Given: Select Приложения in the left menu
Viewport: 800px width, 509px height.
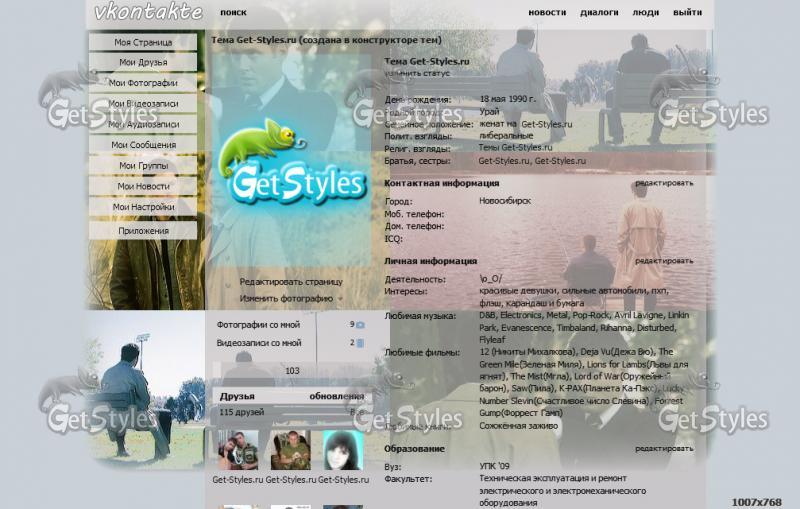Looking at the screenshot, I should [x=143, y=231].
